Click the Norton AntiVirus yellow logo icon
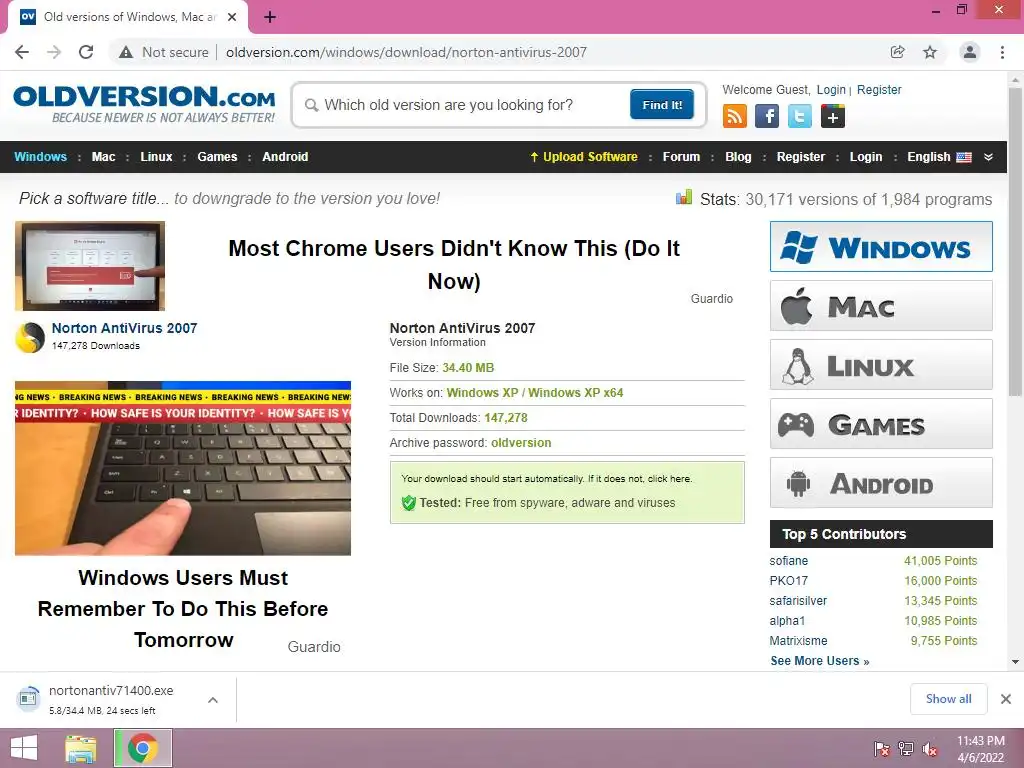This screenshot has width=1024, height=768. (29, 338)
